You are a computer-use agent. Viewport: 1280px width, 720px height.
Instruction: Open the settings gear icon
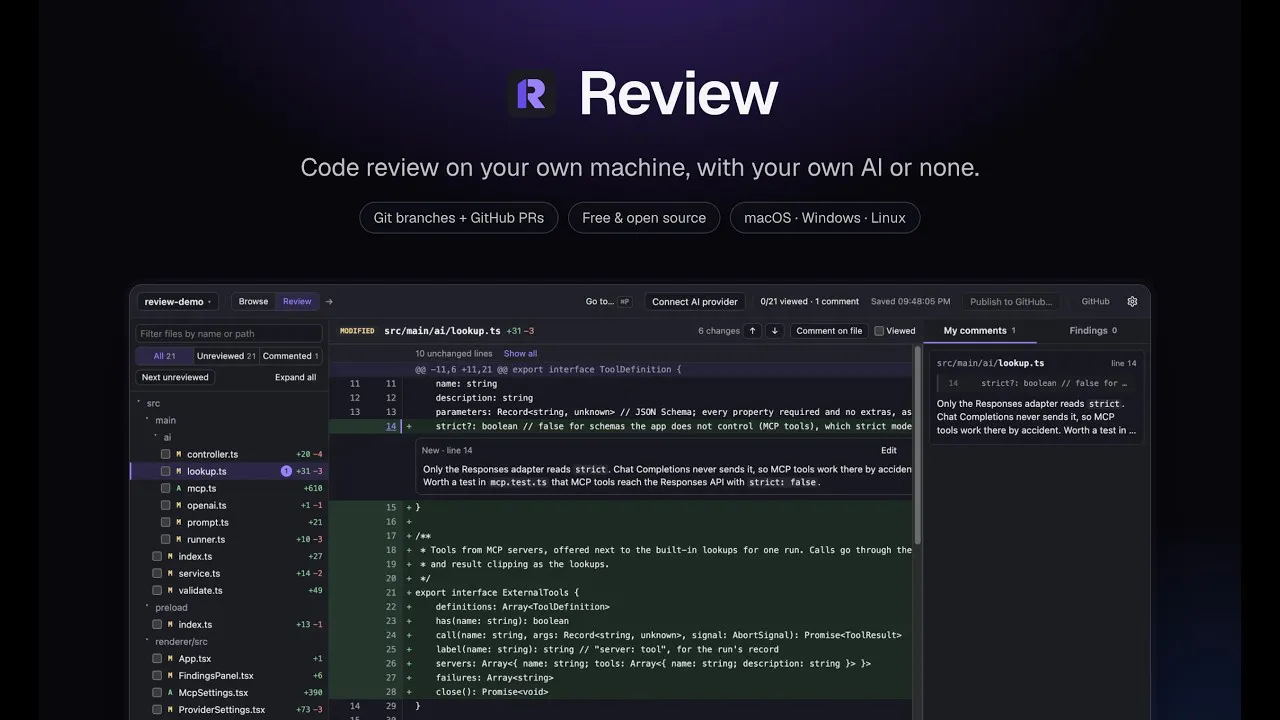tap(1132, 301)
